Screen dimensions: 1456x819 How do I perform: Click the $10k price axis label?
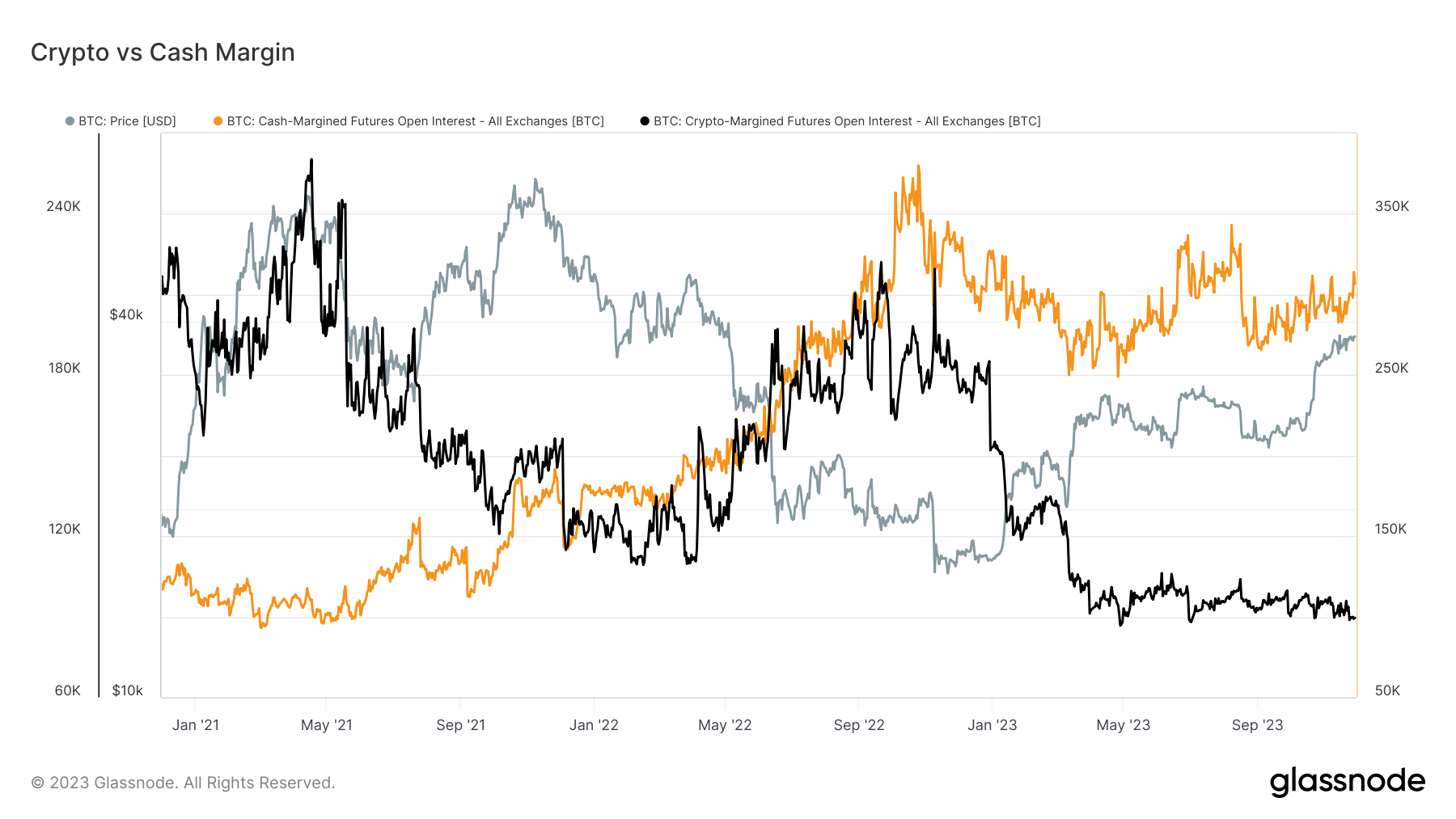127,690
